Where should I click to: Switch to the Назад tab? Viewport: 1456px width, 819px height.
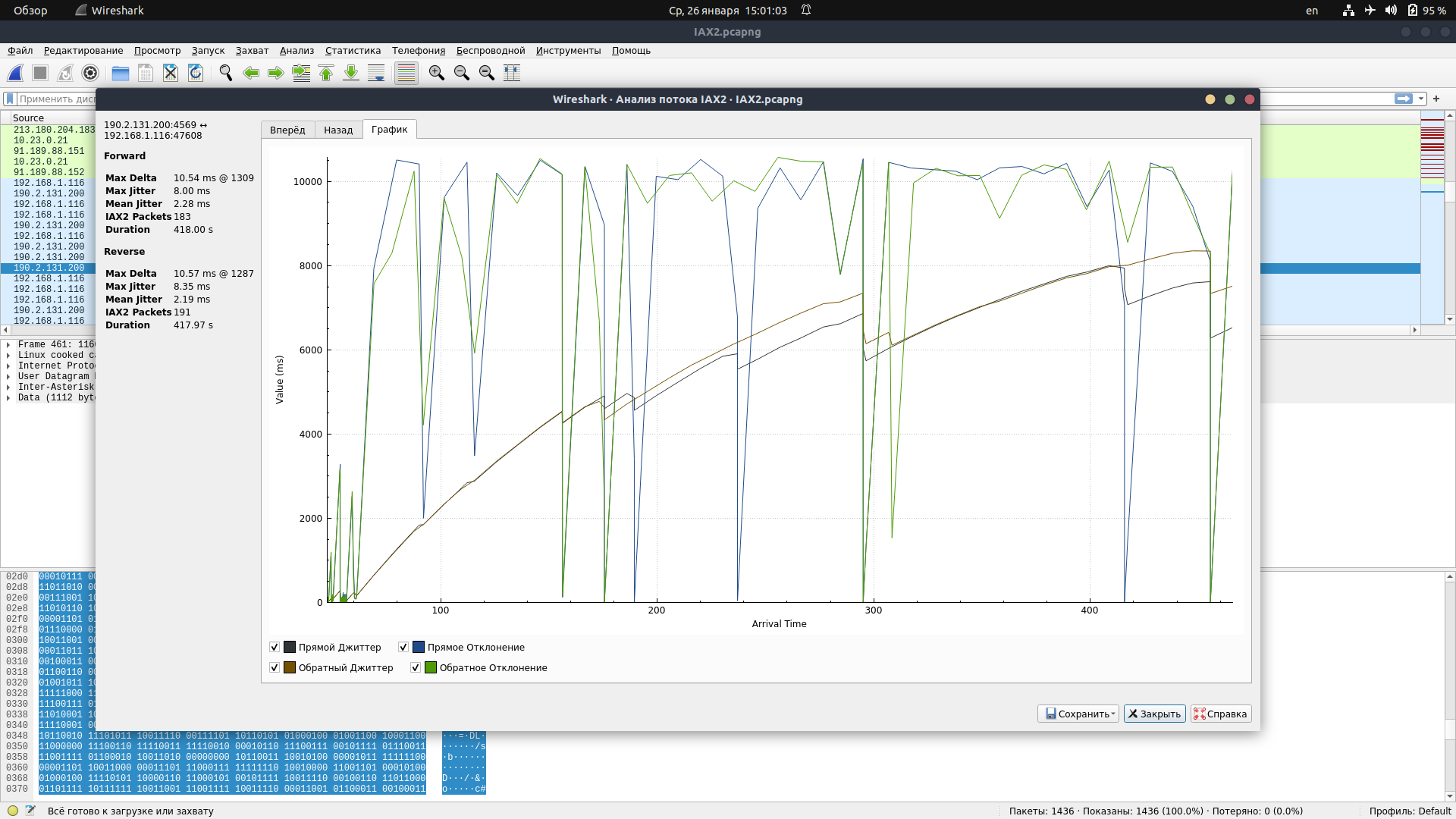point(338,130)
